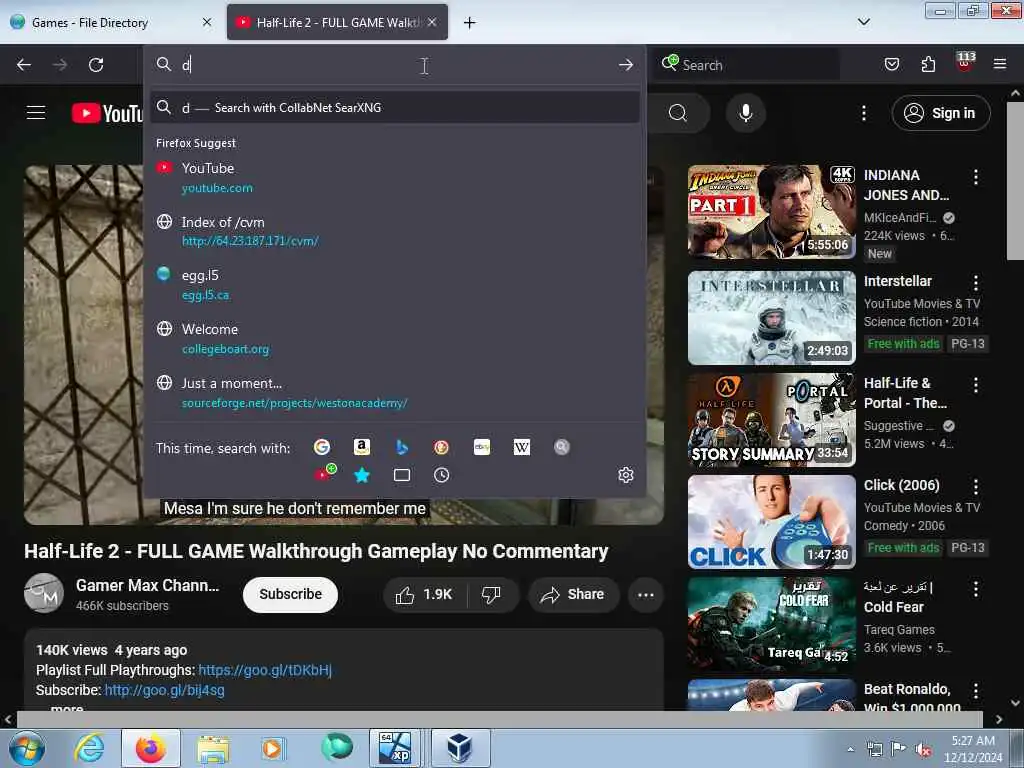Click the YouTube search magnifier button
This screenshot has height=768, width=1024.
678,113
